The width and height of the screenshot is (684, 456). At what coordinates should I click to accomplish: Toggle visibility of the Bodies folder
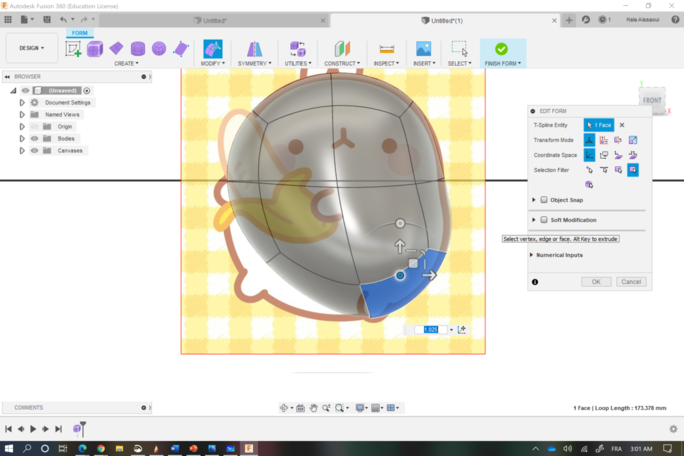tap(34, 138)
